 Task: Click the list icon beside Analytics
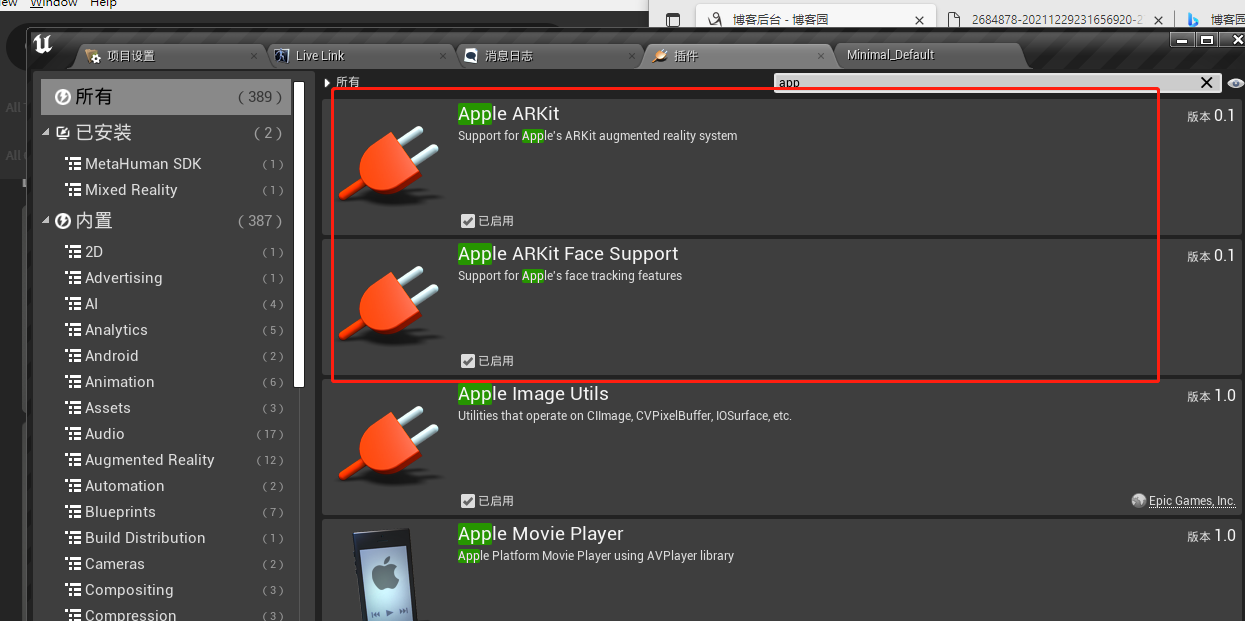point(73,330)
